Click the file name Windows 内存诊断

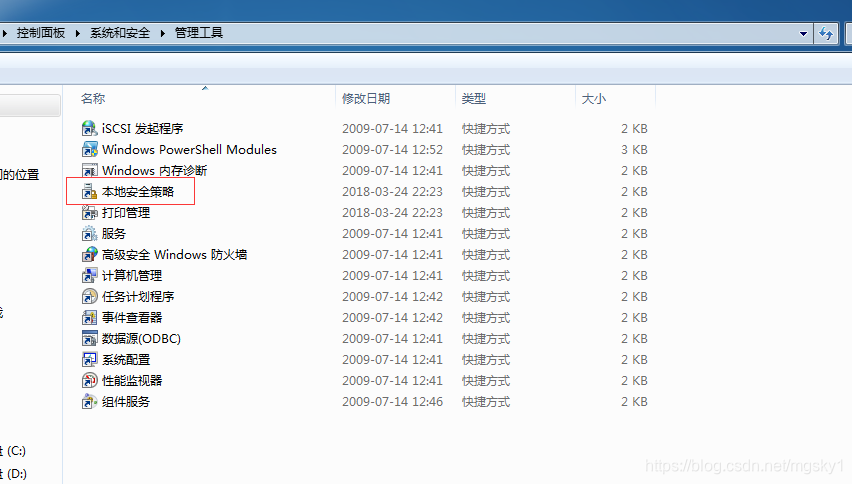154,171
